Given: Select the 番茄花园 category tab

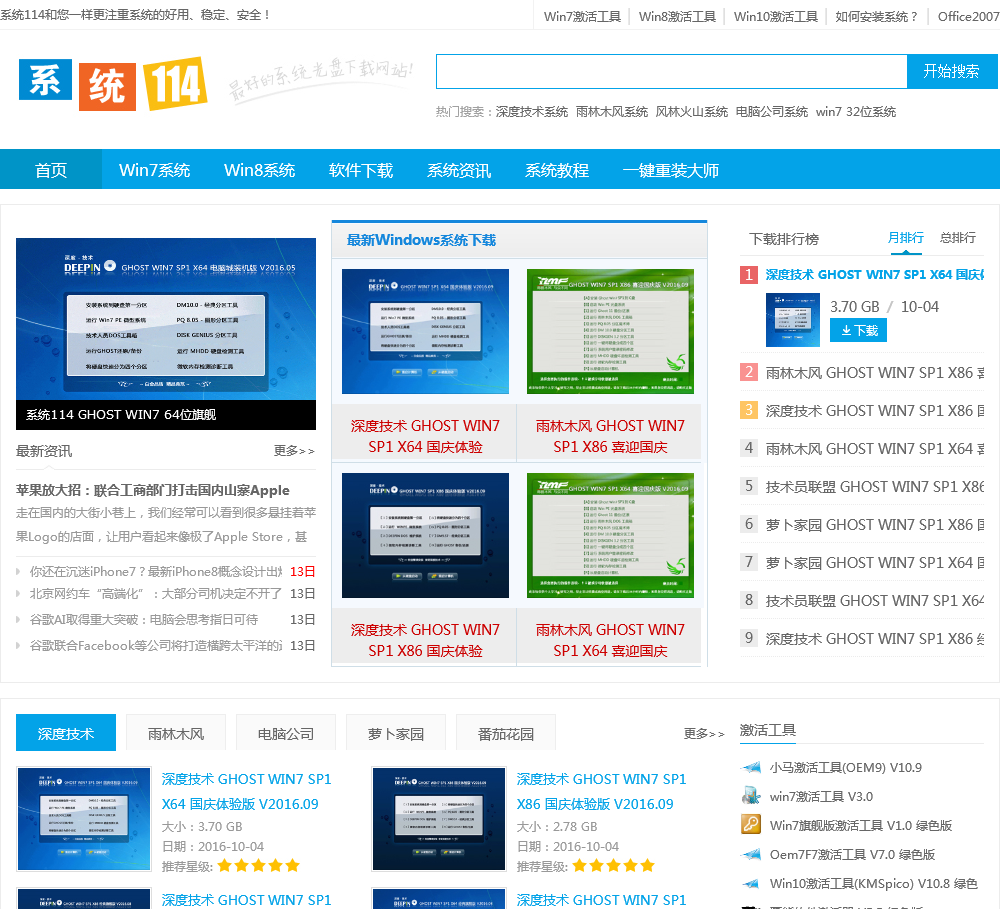Looking at the screenshot, I should (506, 734).
